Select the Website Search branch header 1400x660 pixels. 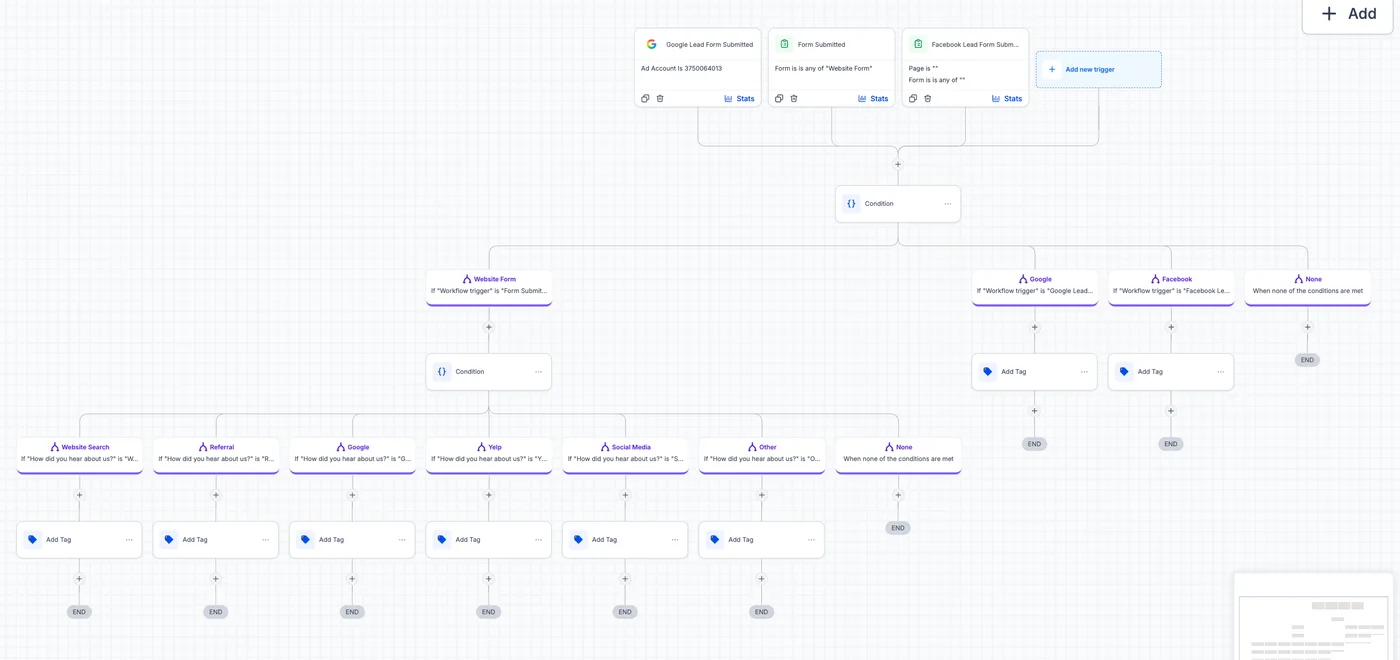point(79,454)
